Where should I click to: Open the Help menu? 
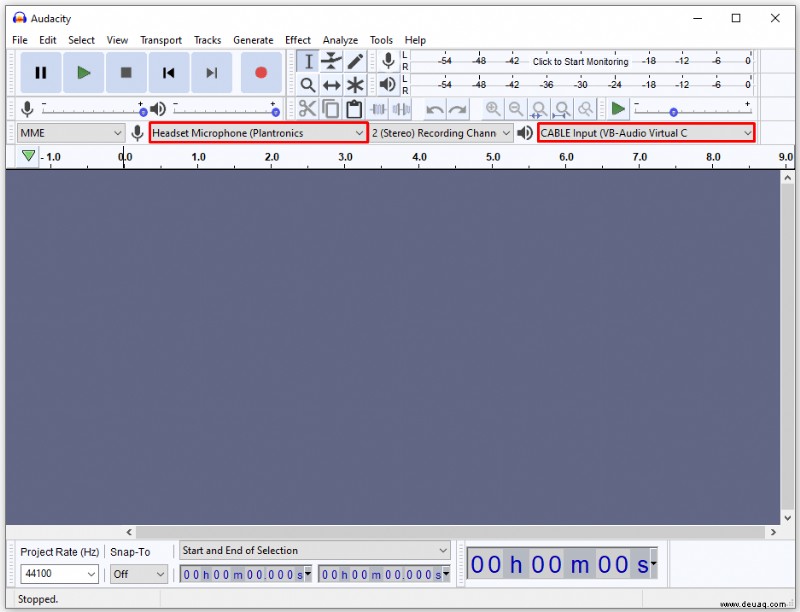[415, 40]
